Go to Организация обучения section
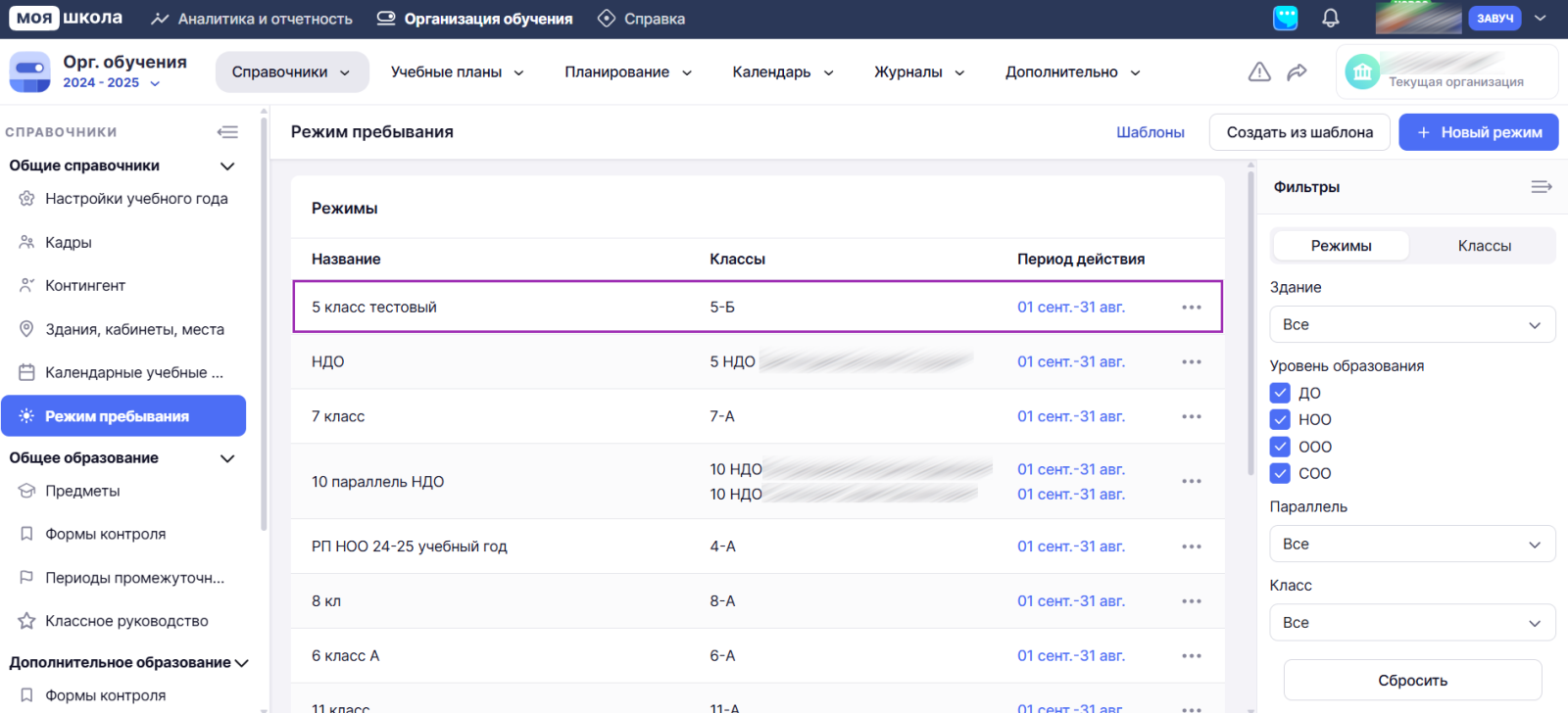Viewport: 1568px width, 713px height. [x=475, y=19]
